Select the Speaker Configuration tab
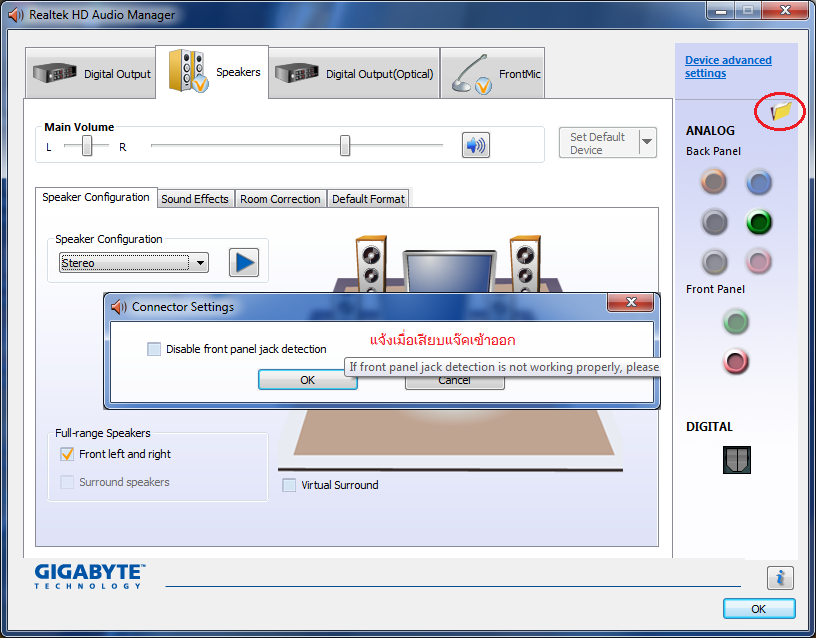The width and height of the screenshot is (816, 638). [96, 197]
